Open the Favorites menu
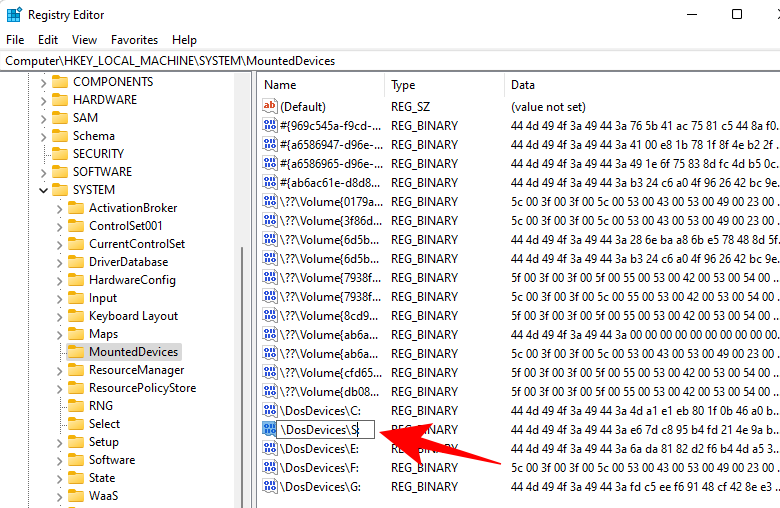 [134, 40]
